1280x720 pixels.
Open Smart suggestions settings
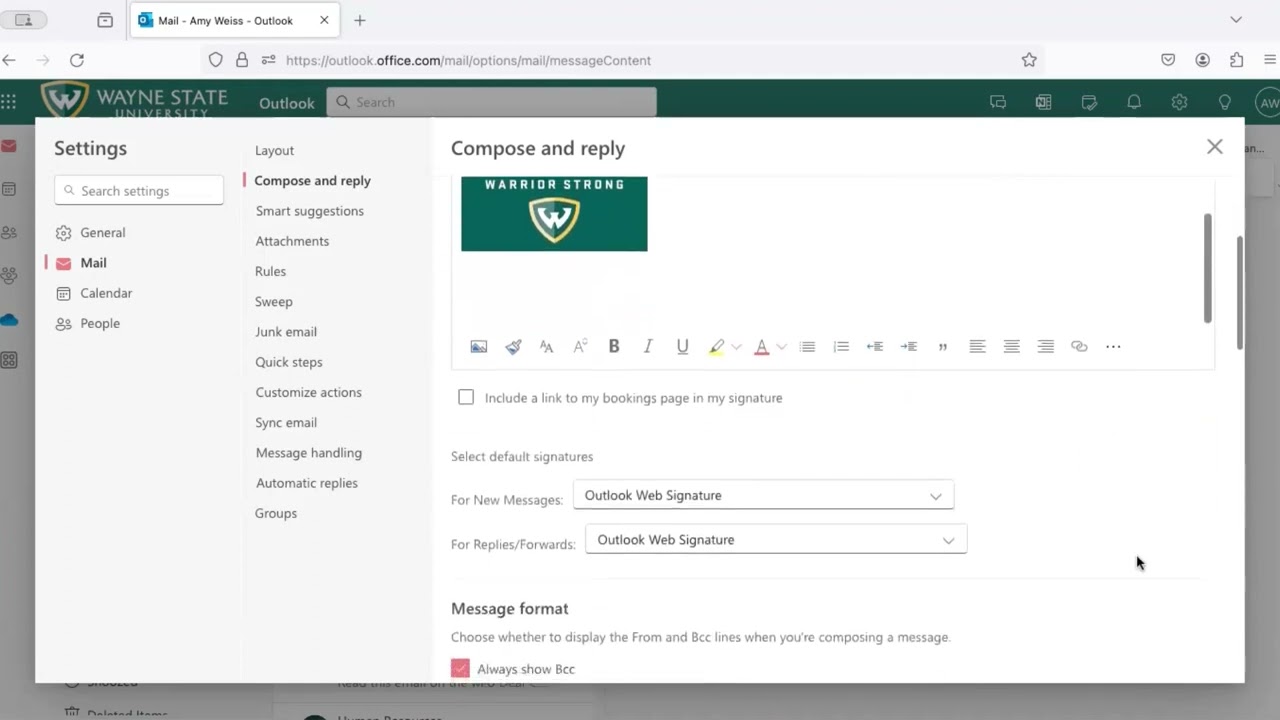(x=309, y=211)
